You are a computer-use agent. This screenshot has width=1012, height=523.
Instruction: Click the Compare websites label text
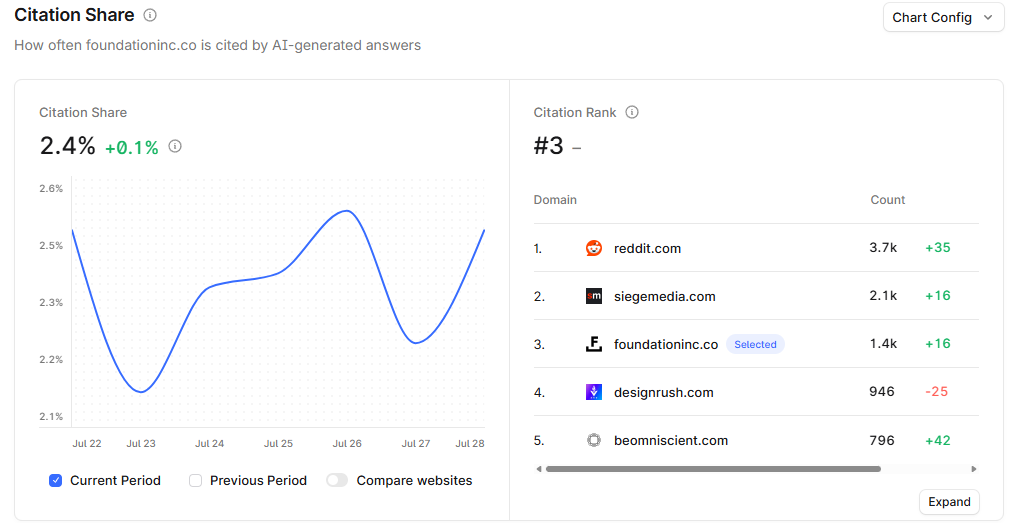(414, 480)
